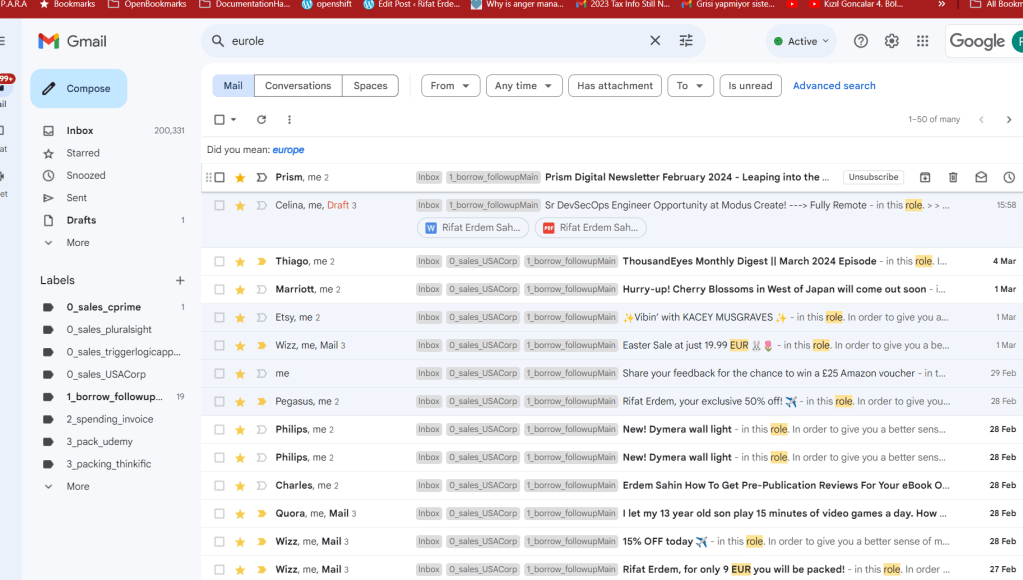
Task: Open Word attachment Rifat Erdem Sah
Action: pos(473,228)
